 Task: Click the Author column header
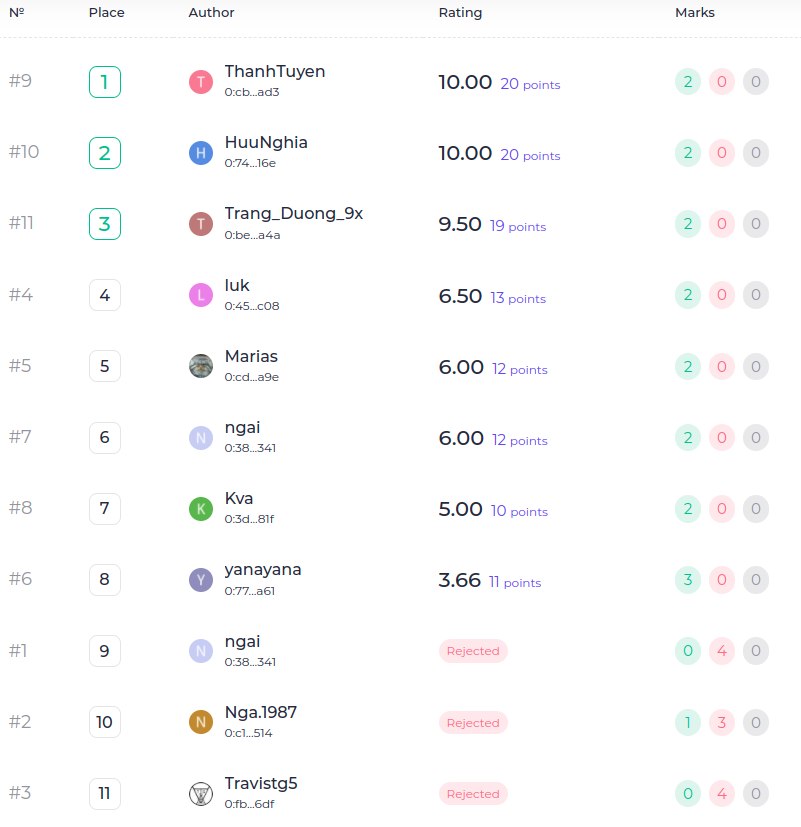coord(211,13)
